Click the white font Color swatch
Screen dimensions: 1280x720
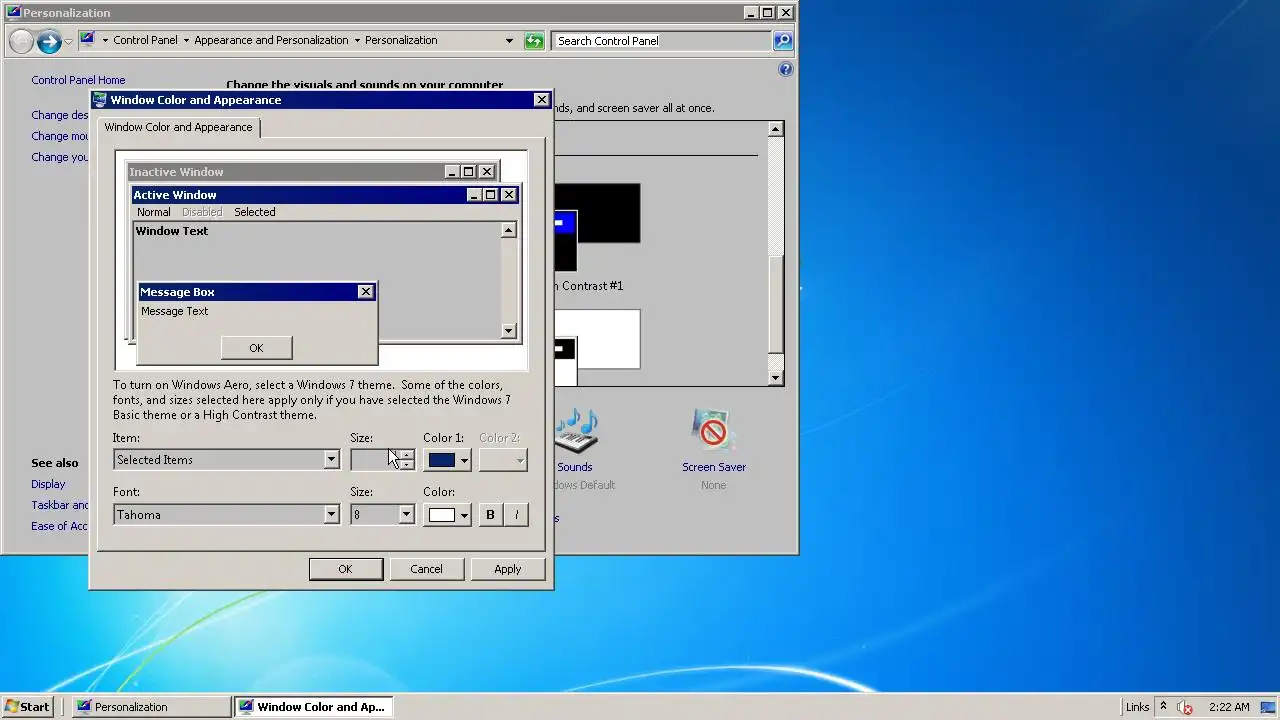441,515
